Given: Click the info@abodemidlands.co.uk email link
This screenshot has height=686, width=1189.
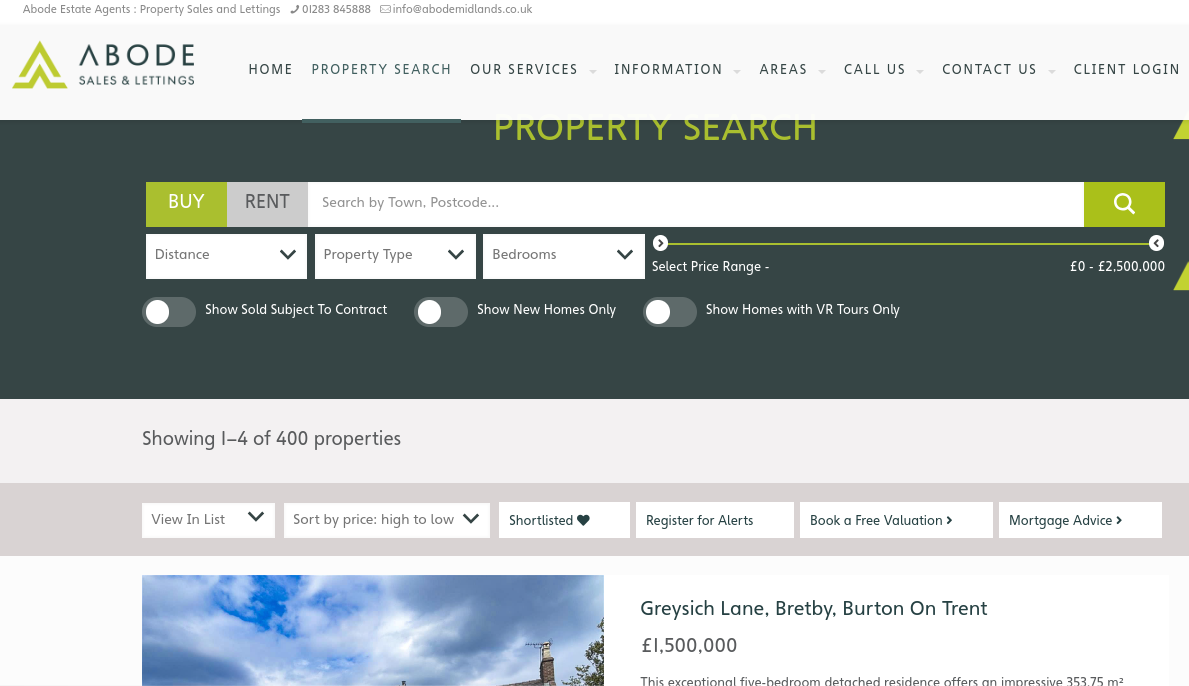Looking at the screenshot, I should click(x=462, y=10).
